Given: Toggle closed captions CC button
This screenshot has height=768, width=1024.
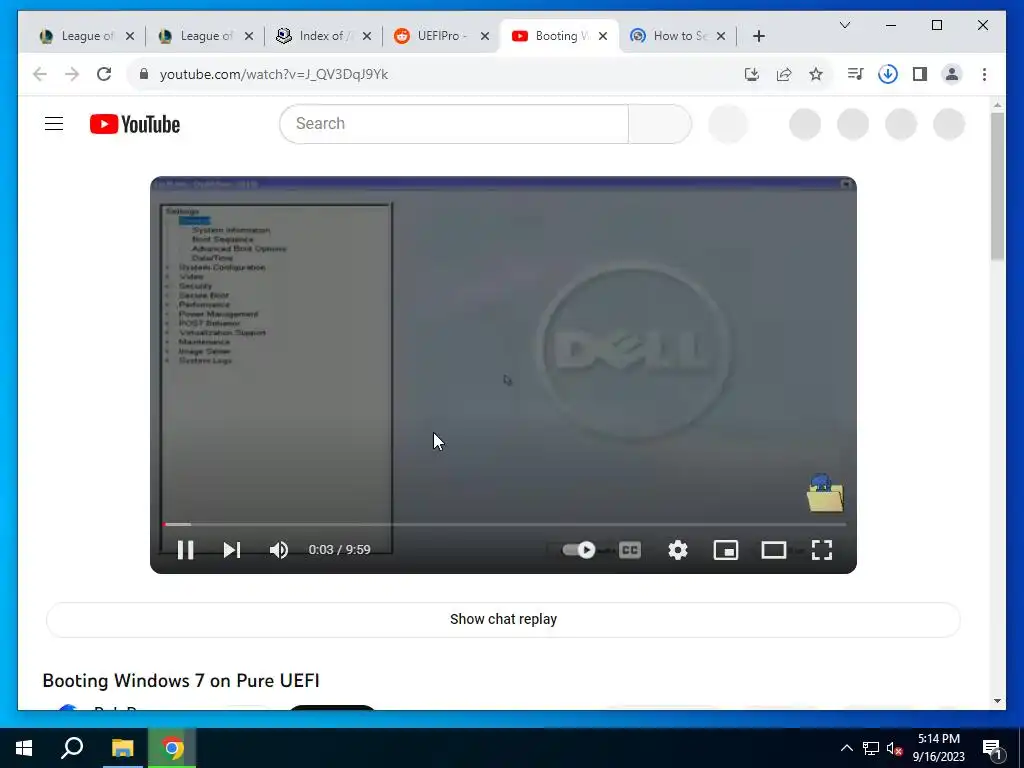Looking at the screenshot, I should point(630,550).
